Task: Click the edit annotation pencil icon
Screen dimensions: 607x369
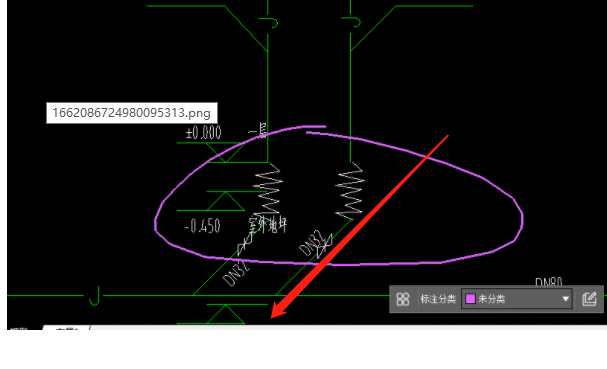Action: [x=589, y=299]
